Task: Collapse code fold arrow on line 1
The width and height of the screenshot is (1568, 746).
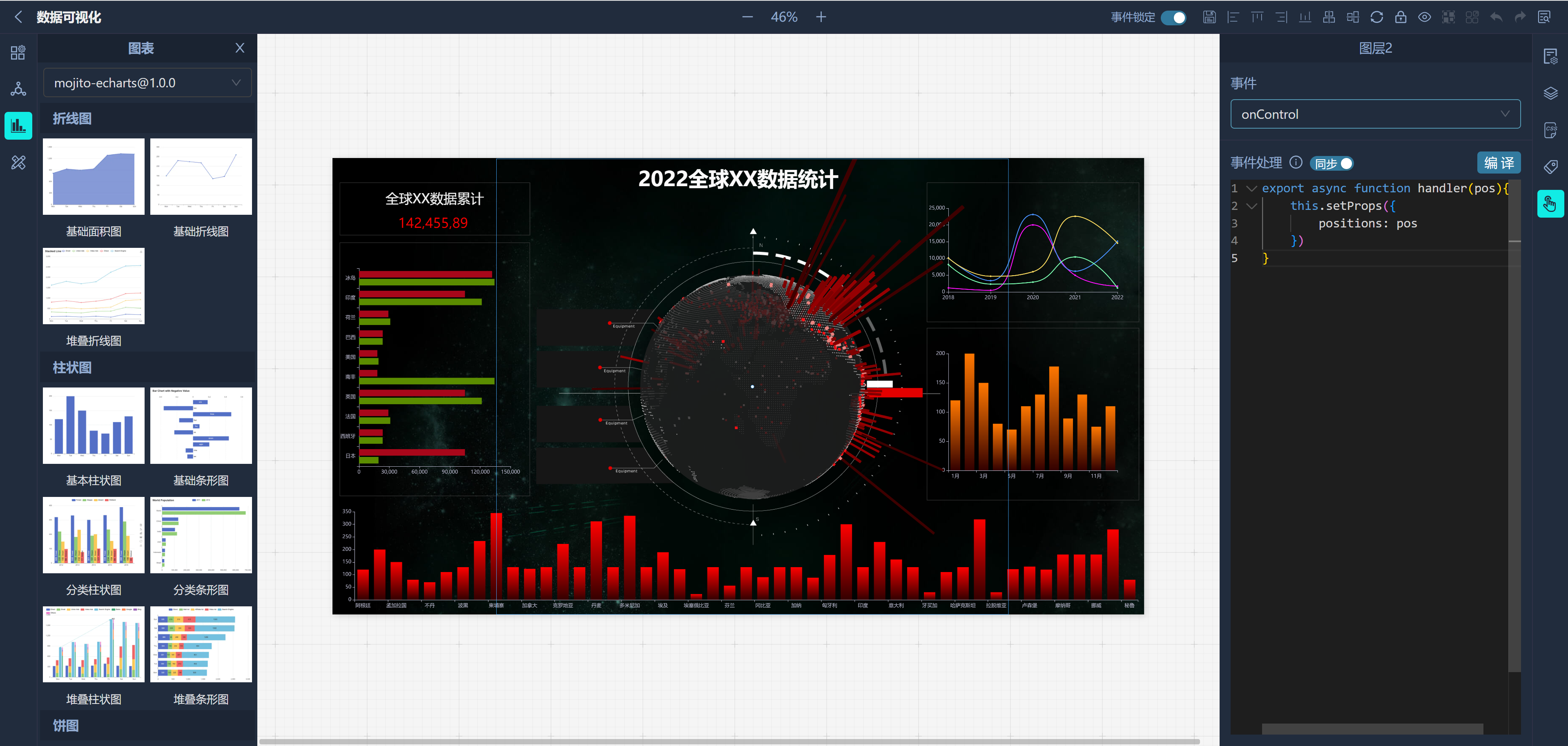Action: coord(1251,189)
